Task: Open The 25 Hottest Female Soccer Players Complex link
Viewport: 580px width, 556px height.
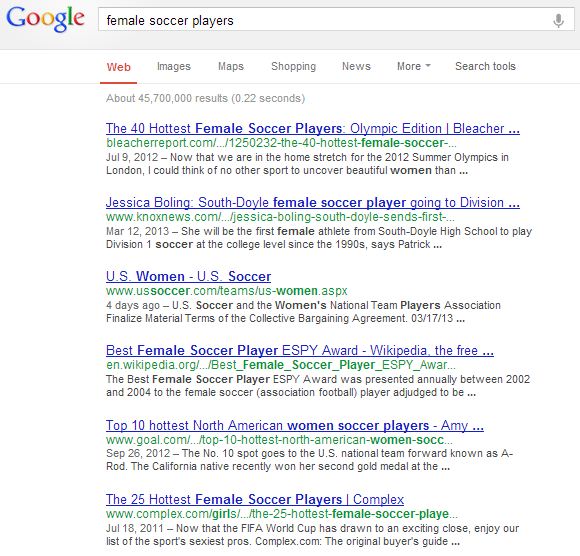Action: coord(255,499)
